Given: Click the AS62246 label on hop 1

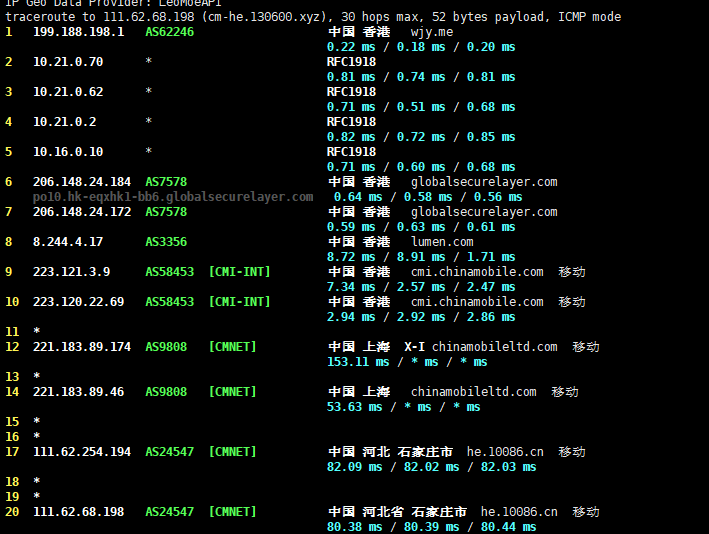Looking at the screenshot, I should 170,32.
